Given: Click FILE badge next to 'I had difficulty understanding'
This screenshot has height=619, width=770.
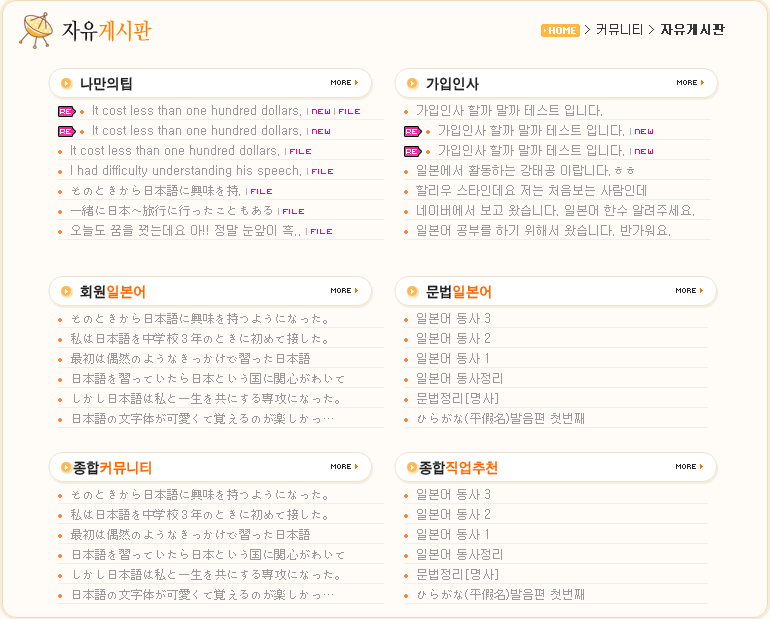Looking at the screenshot, I should pos(321,171).
